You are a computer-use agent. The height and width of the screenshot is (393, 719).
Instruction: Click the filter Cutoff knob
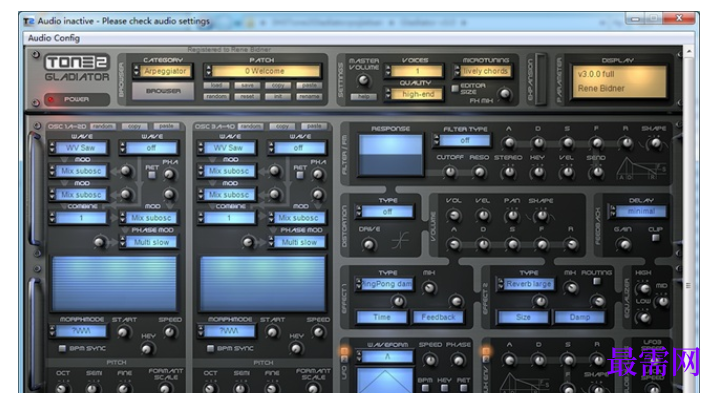(x=450, y=172)
